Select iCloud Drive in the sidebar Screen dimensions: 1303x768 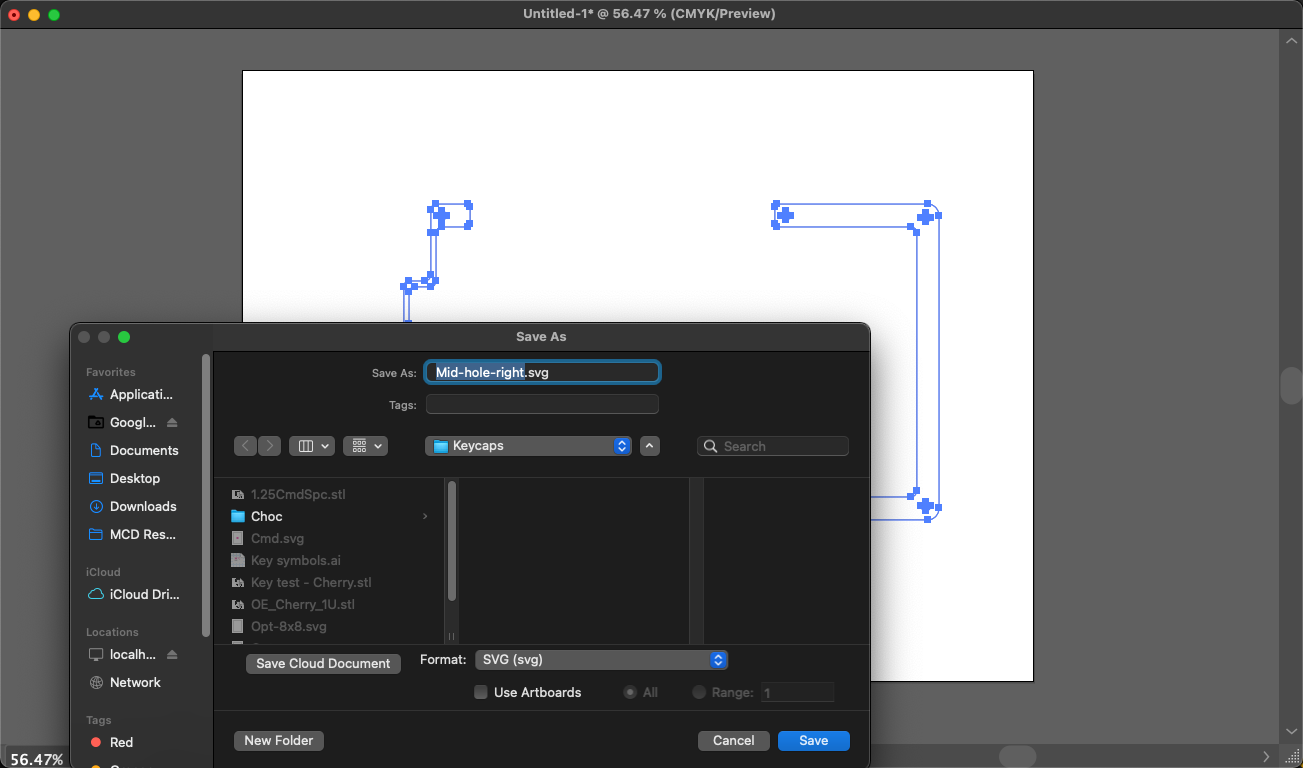(x=141, y=594)
